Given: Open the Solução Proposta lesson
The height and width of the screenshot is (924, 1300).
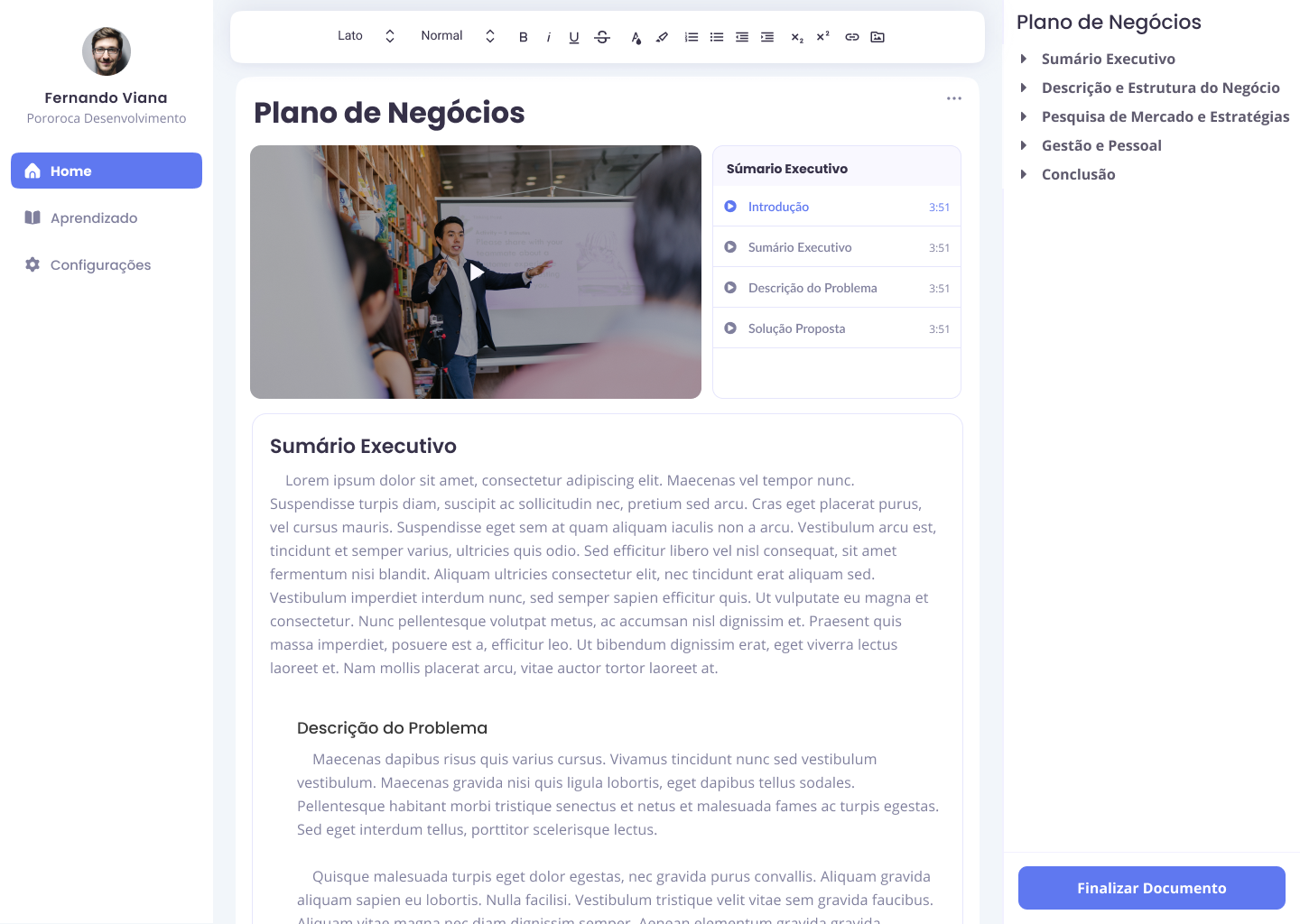Looking at the screenshot, I should (837, 328).
